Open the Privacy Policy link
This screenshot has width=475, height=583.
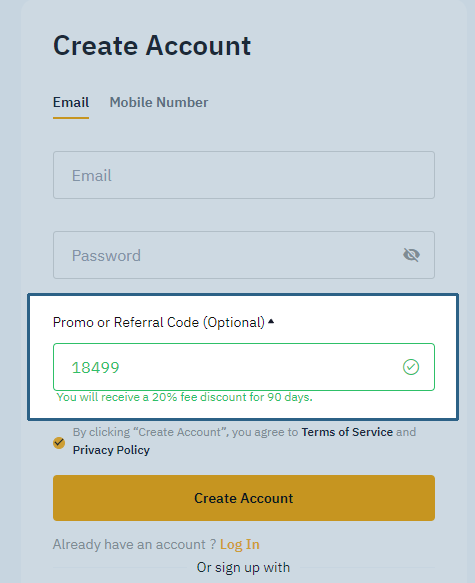tap(111, 450)
